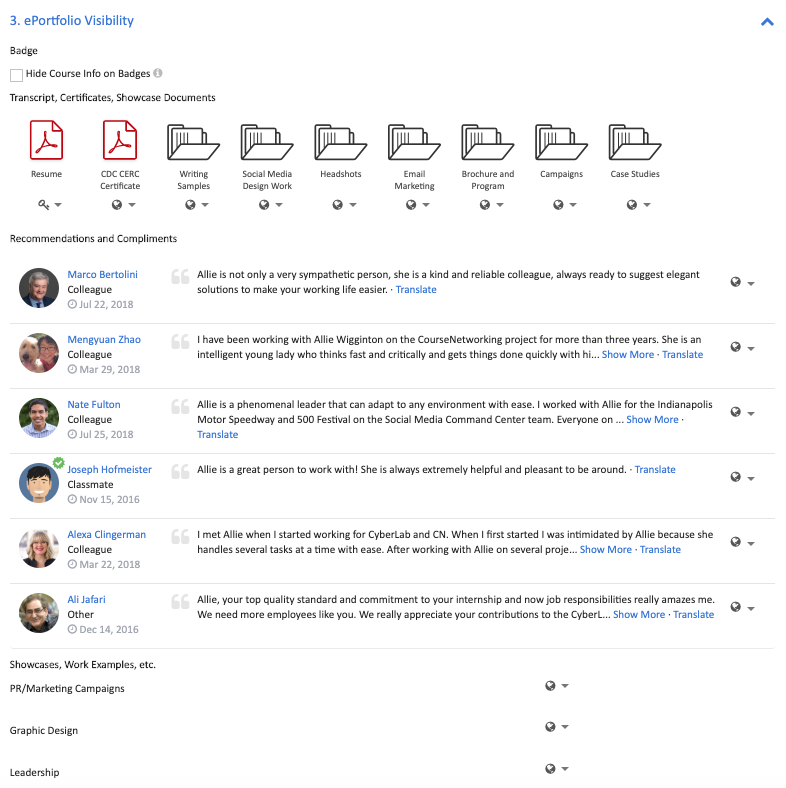
Task: Open visibility dropdown arrow under Brochure and Program
Action: (x=500, y=205)
